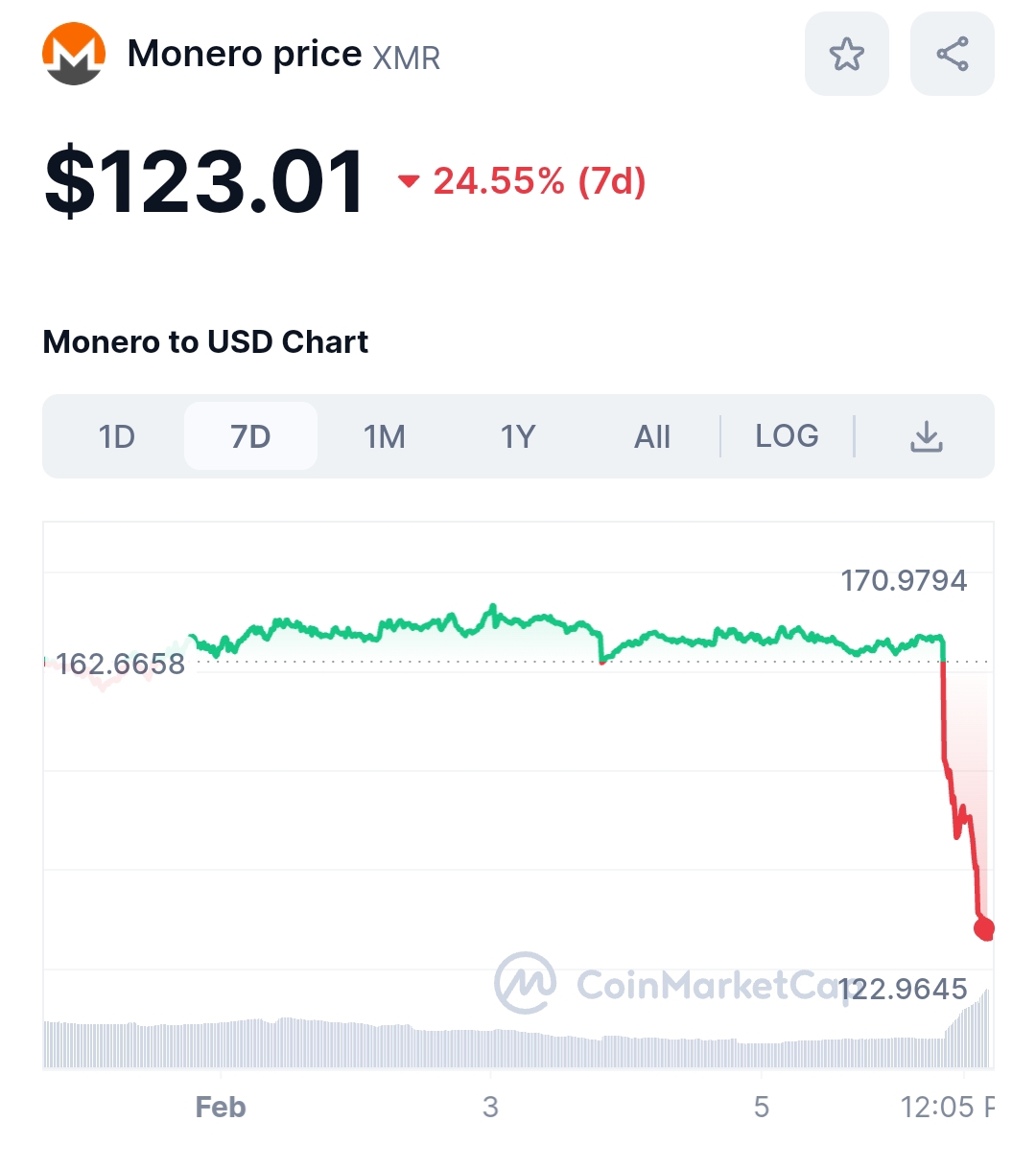The height and width of the screenshot is (1168, 1036).
Task: Show the 1Y price chart
Action: 518,436
